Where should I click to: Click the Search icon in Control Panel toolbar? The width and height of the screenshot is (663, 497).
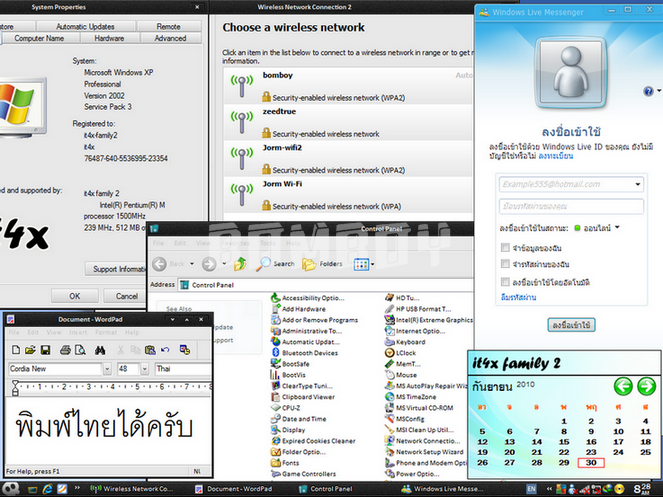[275, 264]
